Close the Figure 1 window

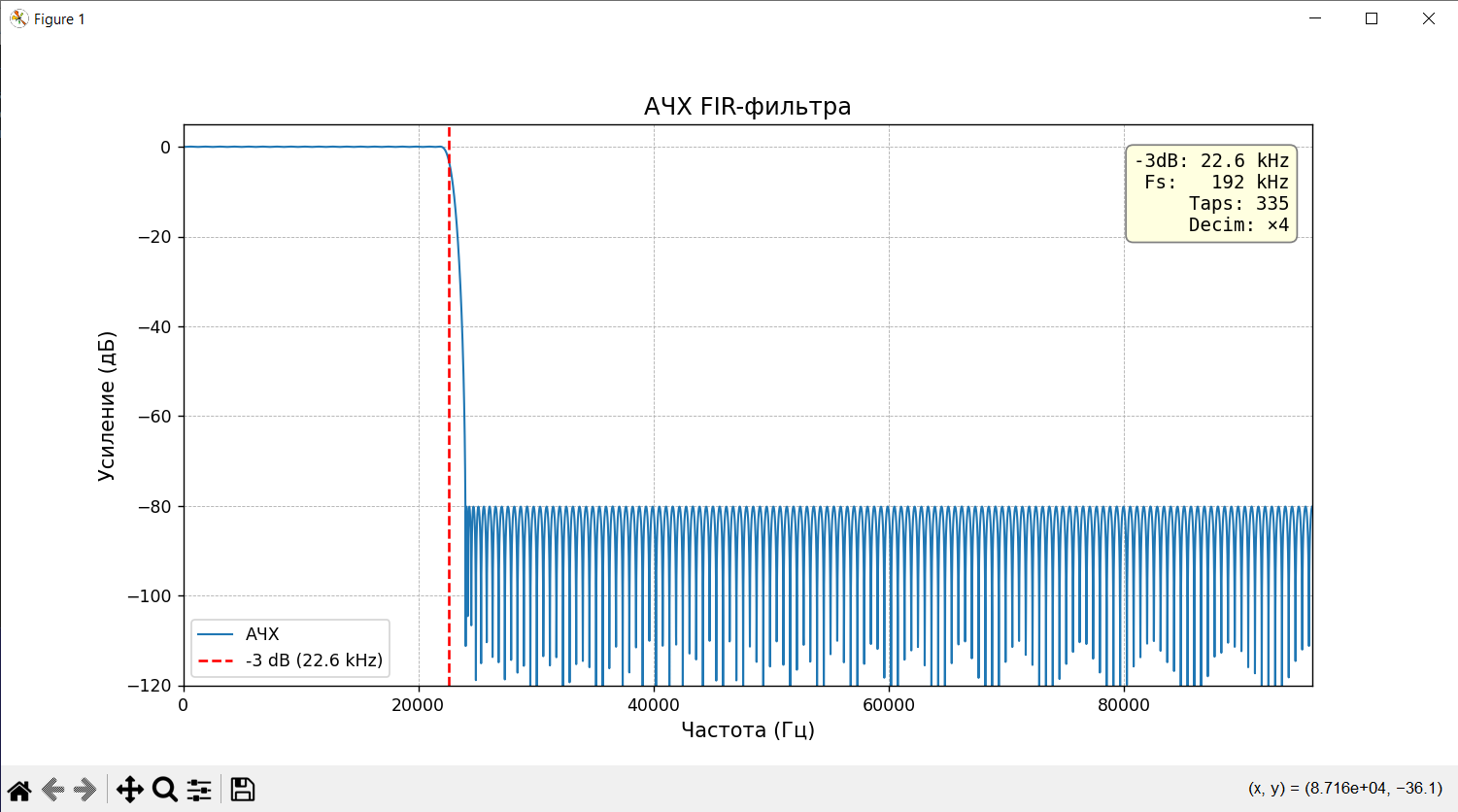pyautogui.click(x=1428, y=18)
